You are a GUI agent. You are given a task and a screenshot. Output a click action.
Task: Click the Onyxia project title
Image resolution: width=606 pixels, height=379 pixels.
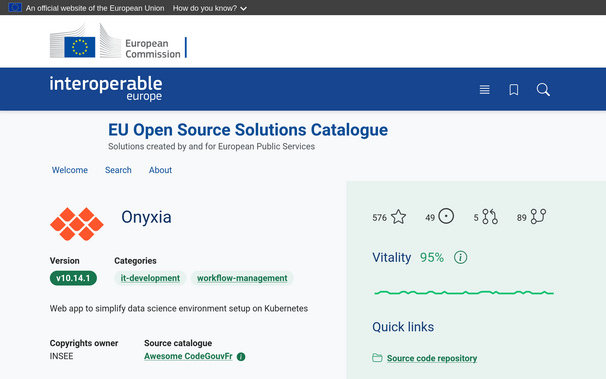click(146, 217)
